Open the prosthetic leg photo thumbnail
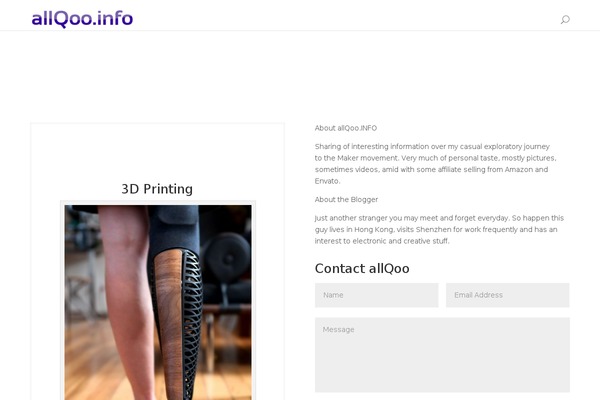Image resolution: width=600 pixels, height=400 pixels. 158,302
